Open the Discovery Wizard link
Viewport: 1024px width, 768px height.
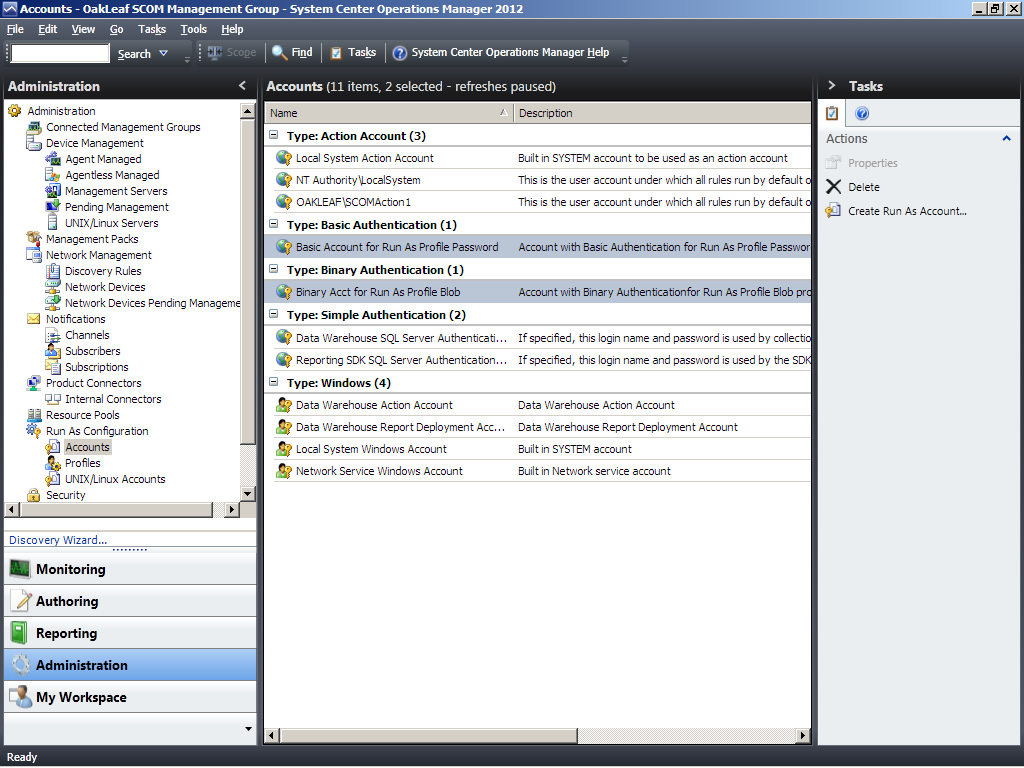click(57, 540)
